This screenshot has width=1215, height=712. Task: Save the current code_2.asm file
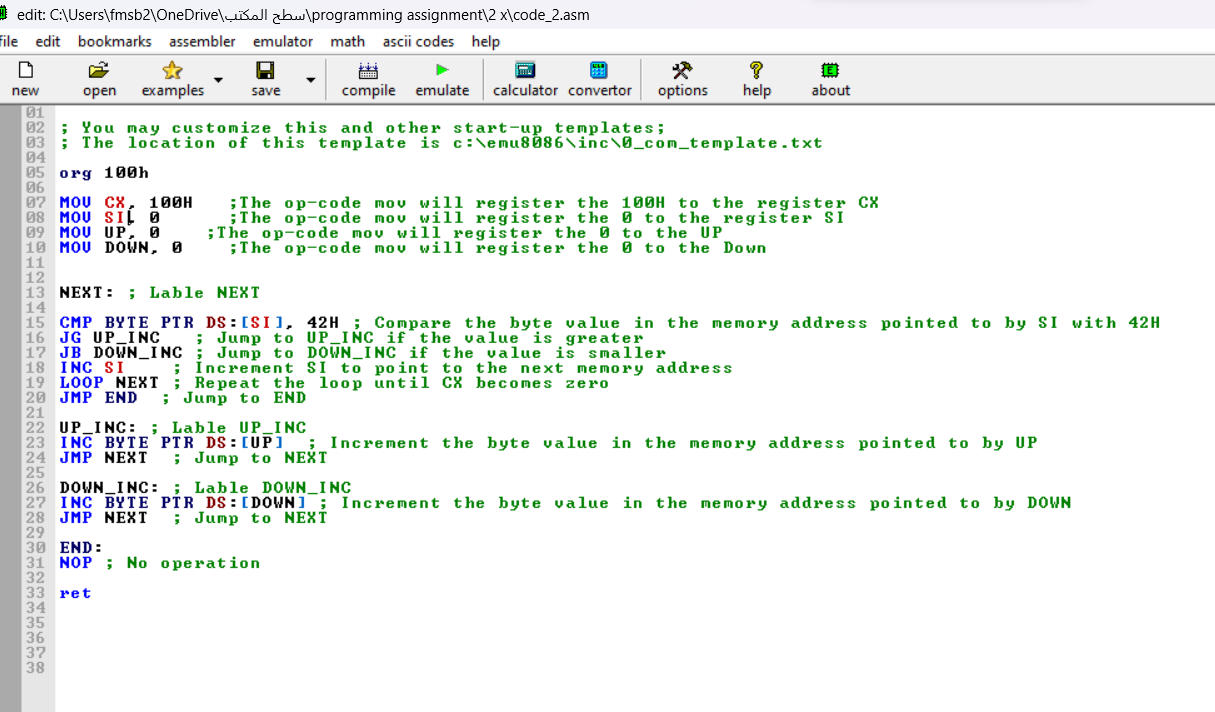(264, 79)
